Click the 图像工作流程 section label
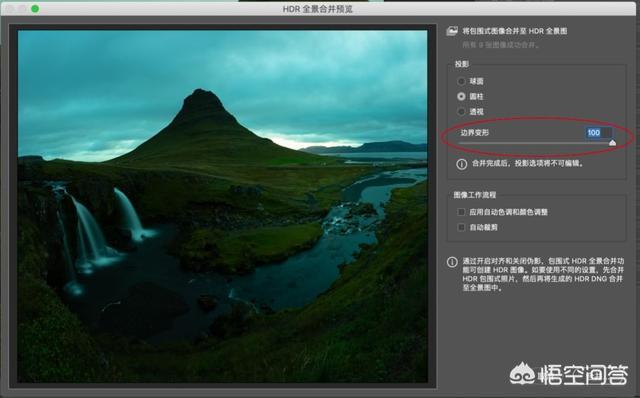Viewport: 640px width, 398px height. tap(475, 195)
